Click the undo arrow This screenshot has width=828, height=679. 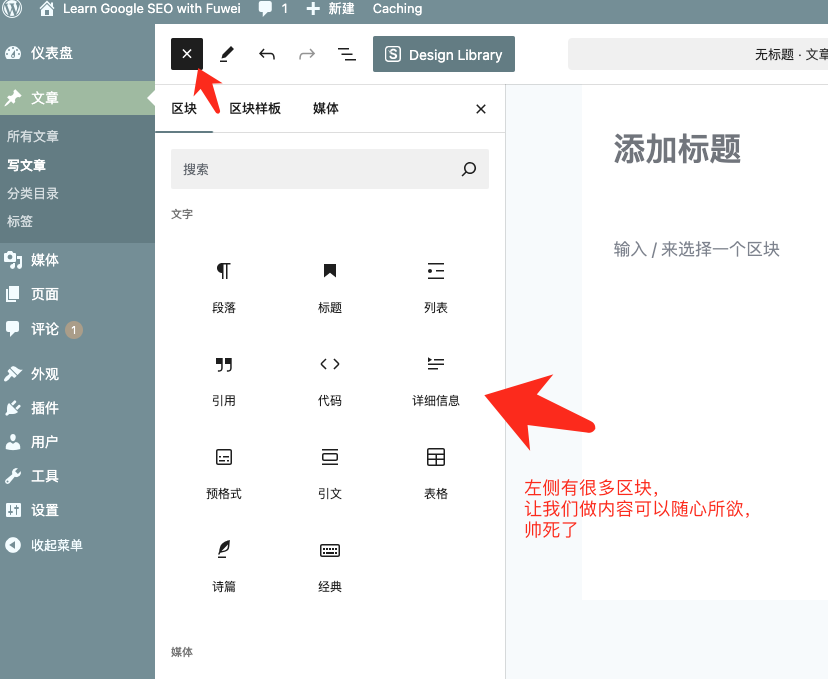pos(267,54)
